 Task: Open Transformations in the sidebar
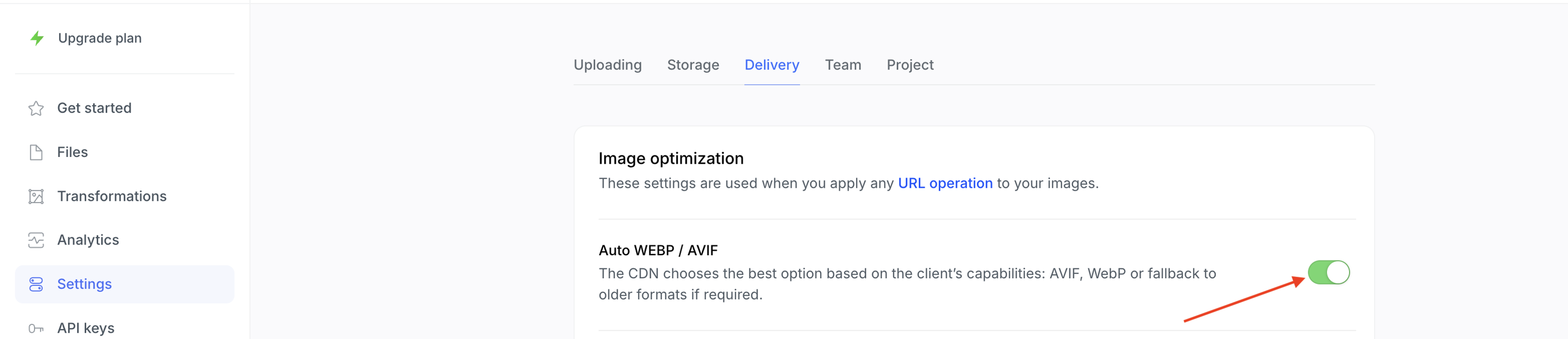pos(111,196)
